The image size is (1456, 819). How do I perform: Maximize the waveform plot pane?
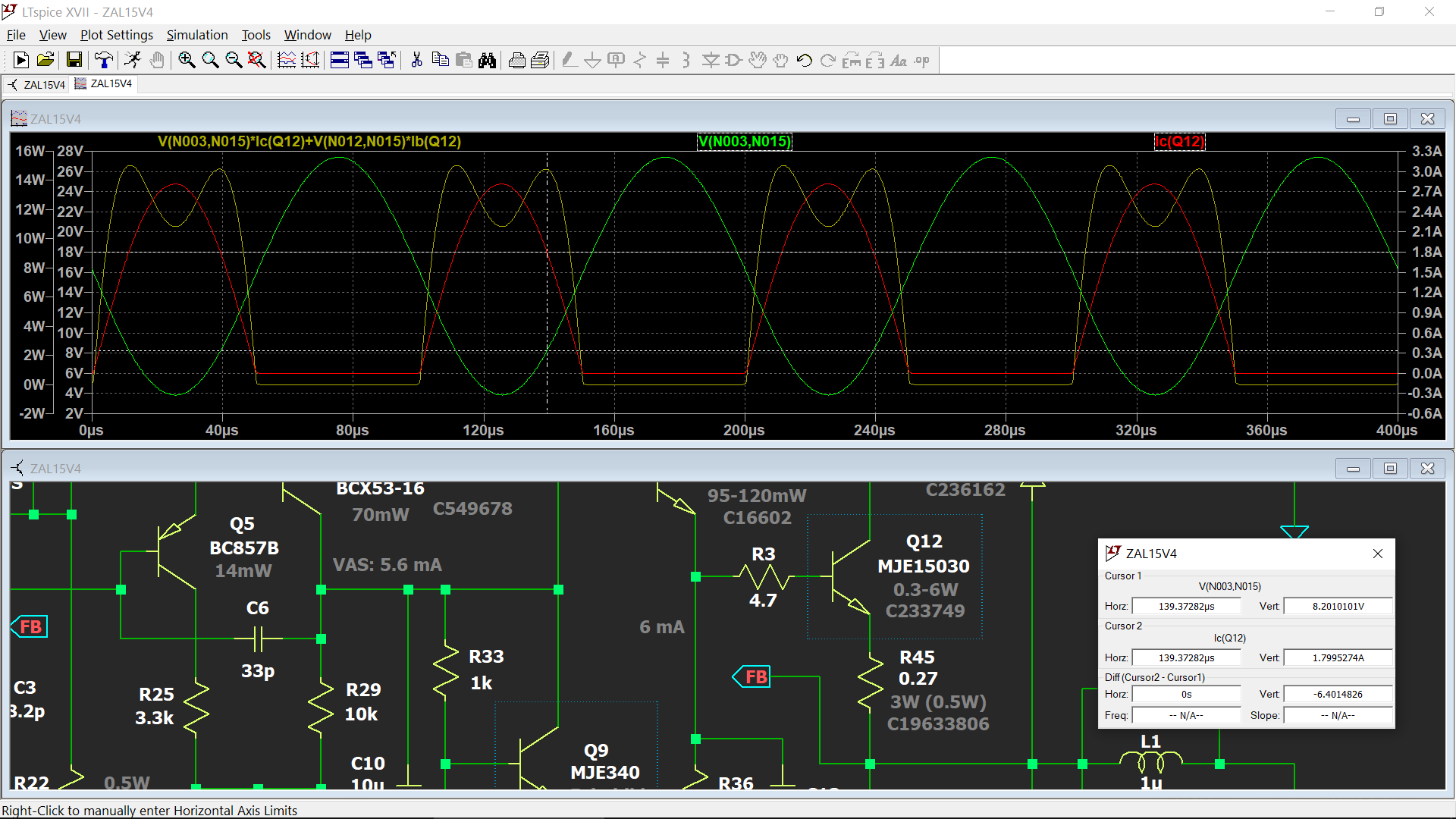(x=1390, y=118)
